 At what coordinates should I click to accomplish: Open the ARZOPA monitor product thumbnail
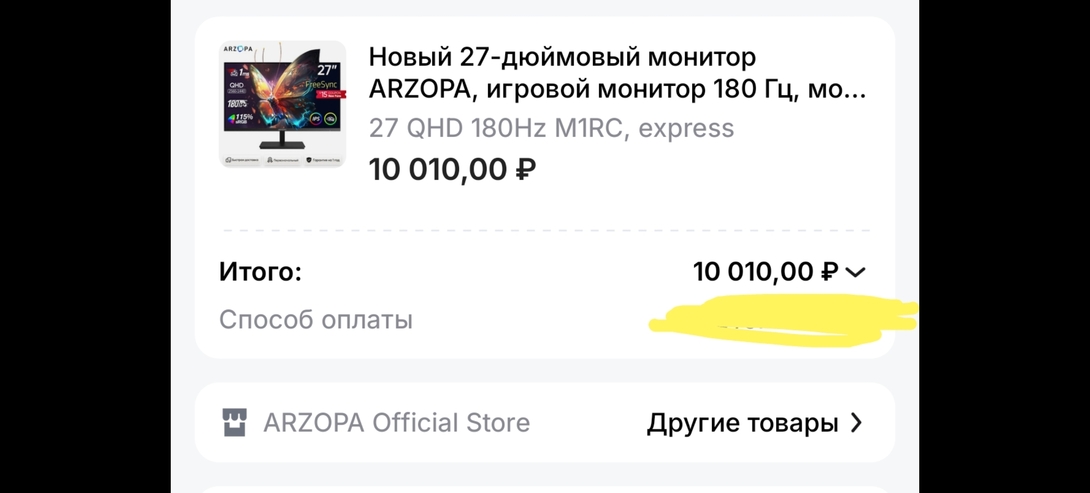[282, 104]
